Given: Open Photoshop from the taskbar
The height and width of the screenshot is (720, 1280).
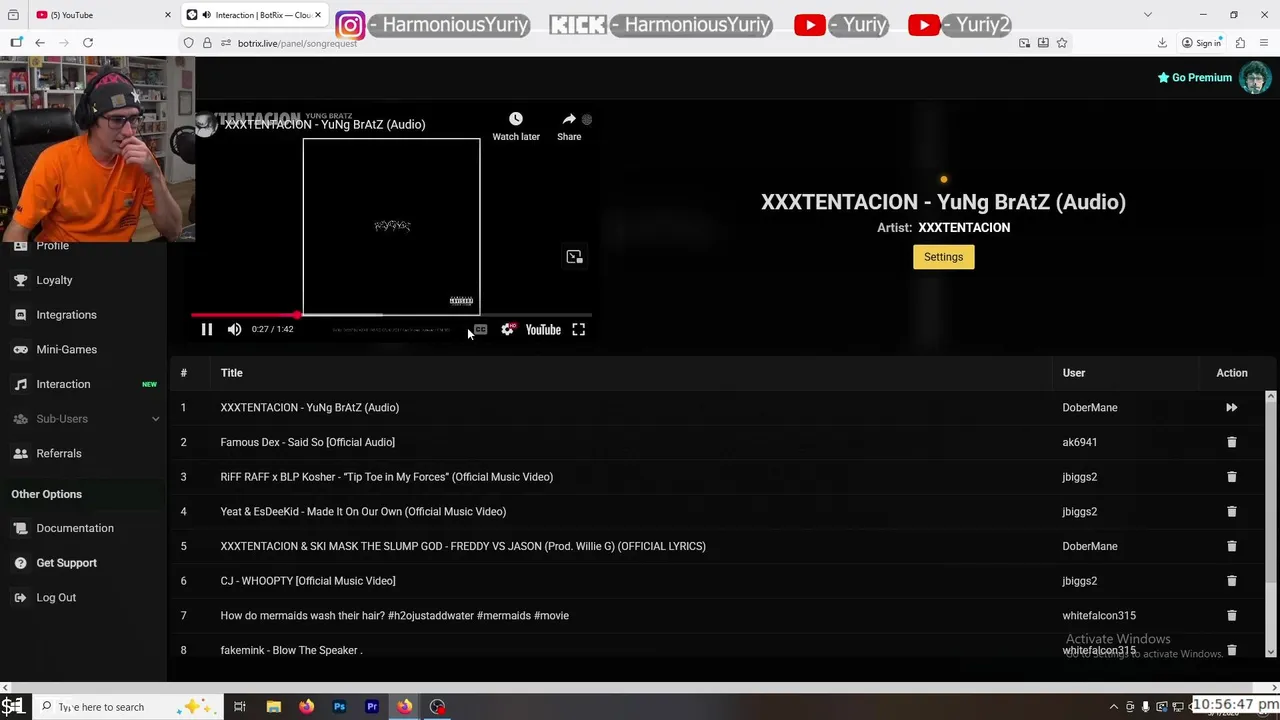Looking at the screenshot, I should 339,707.
